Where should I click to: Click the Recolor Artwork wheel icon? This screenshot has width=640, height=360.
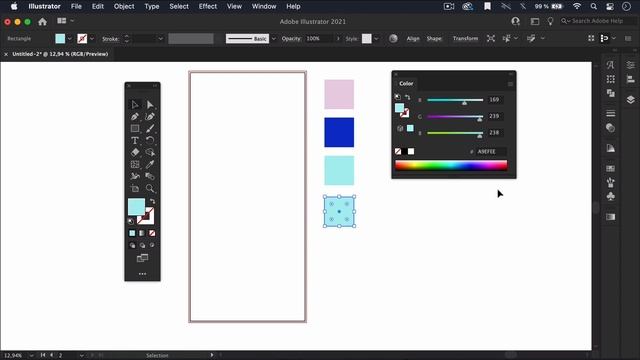pos(393,38)
